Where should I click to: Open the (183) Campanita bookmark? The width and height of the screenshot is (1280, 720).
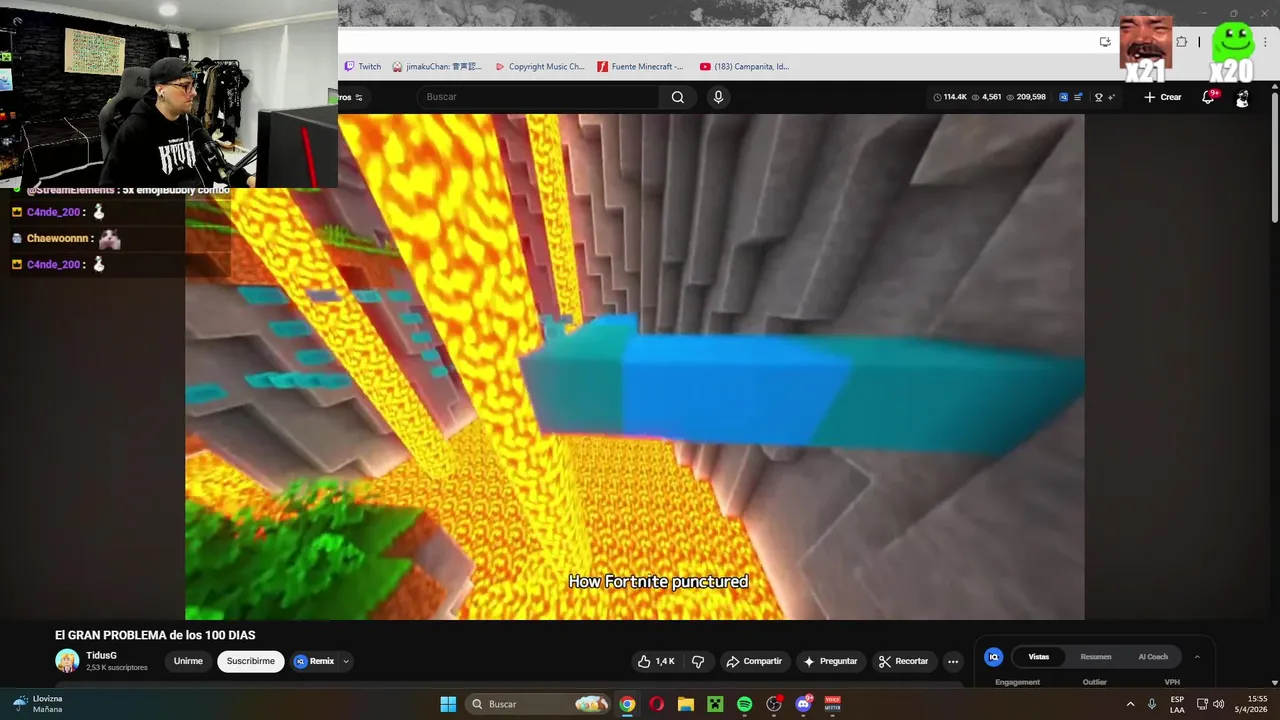coord(745,67)
